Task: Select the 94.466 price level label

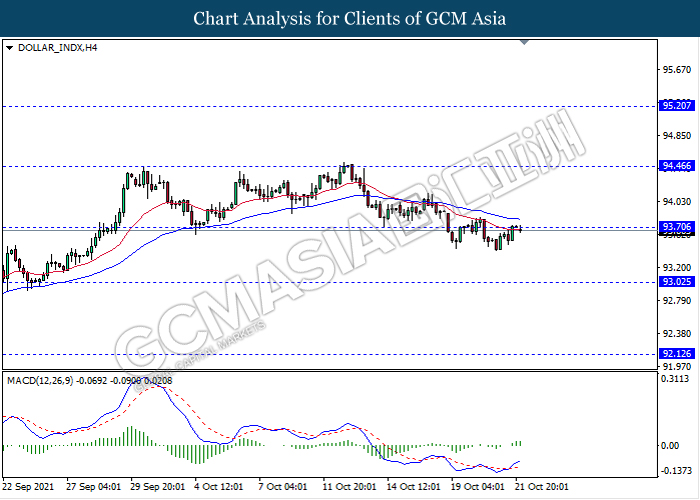Action: (677, 166)
